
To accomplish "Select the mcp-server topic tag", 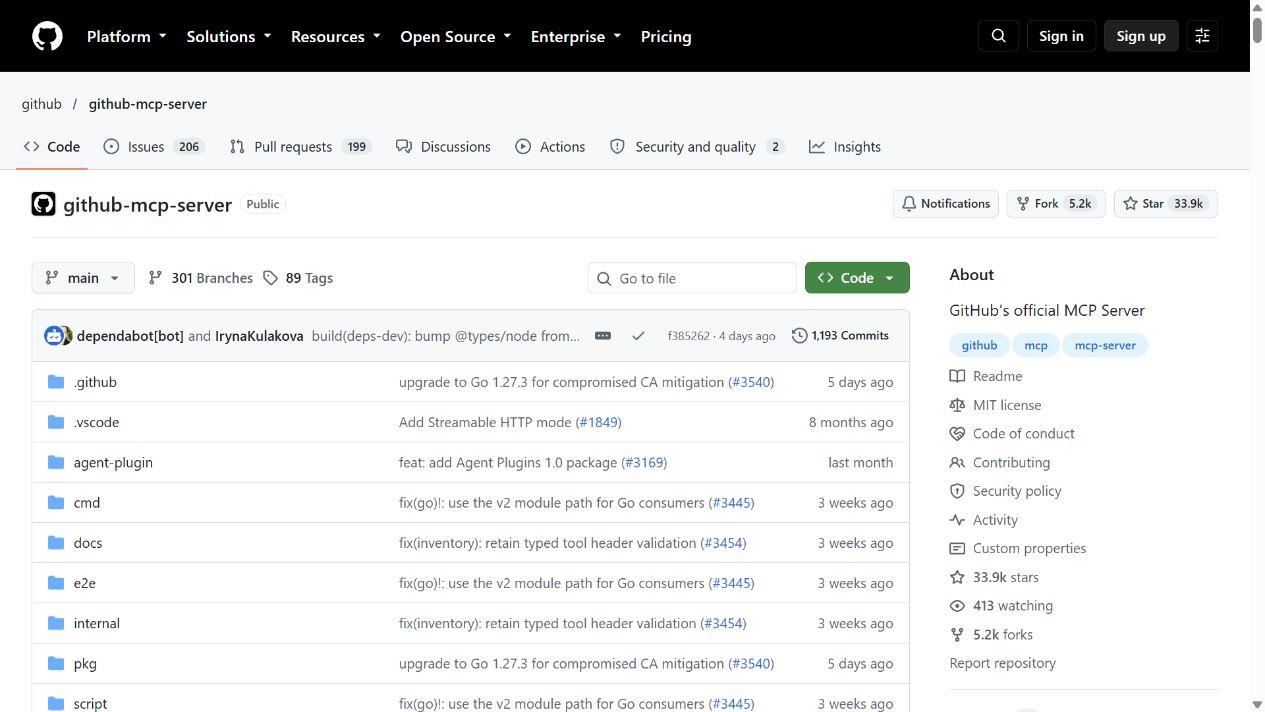I will [x=1105, y=345].
